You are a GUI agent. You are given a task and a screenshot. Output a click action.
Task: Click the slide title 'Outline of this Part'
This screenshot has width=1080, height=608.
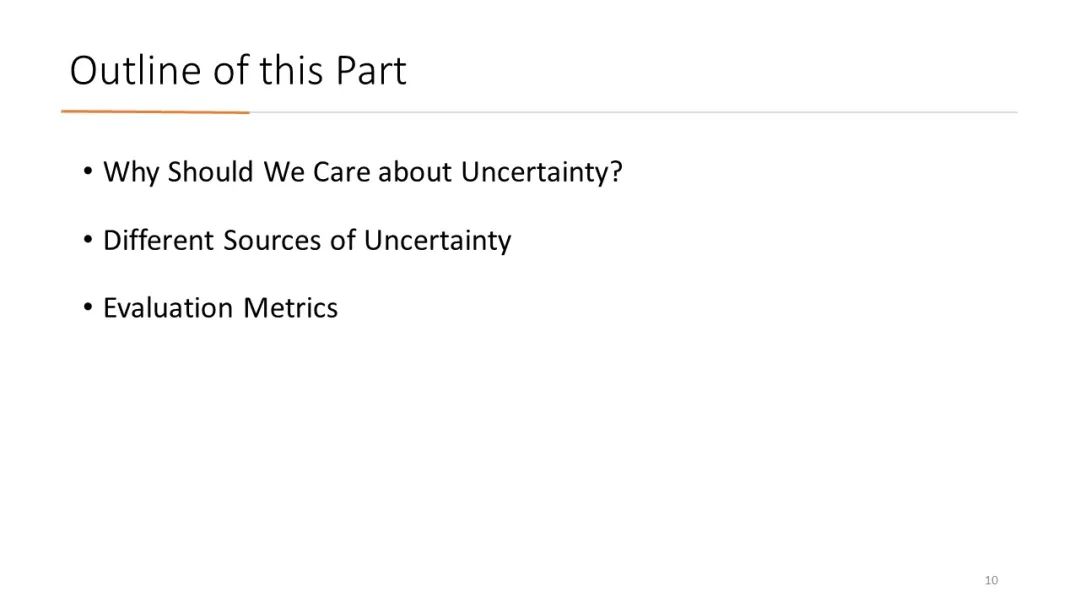238,70
